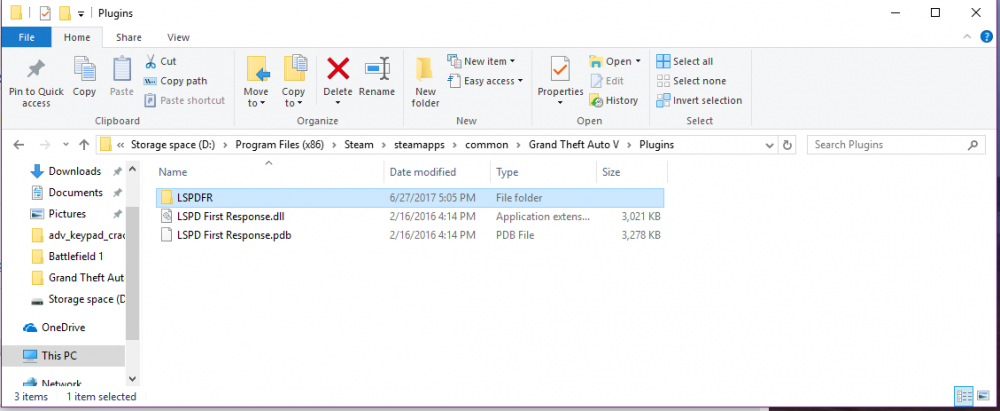This screenshot has width=1000, height=411.
Task: Click the Up one level arrow
Action: click(x=84, y=145)
